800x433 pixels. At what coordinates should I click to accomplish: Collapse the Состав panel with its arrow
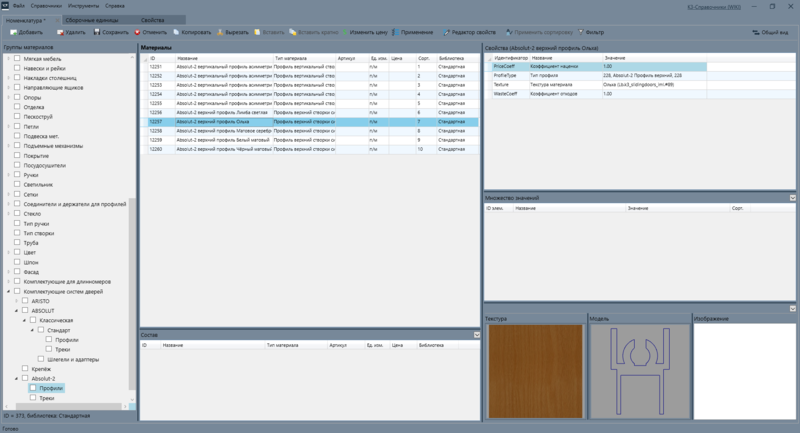pyautogui.click(x=477, y=335)
